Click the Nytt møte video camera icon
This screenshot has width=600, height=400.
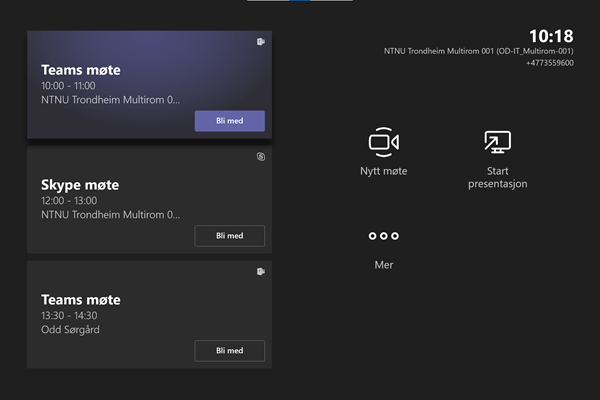[384, 142]
